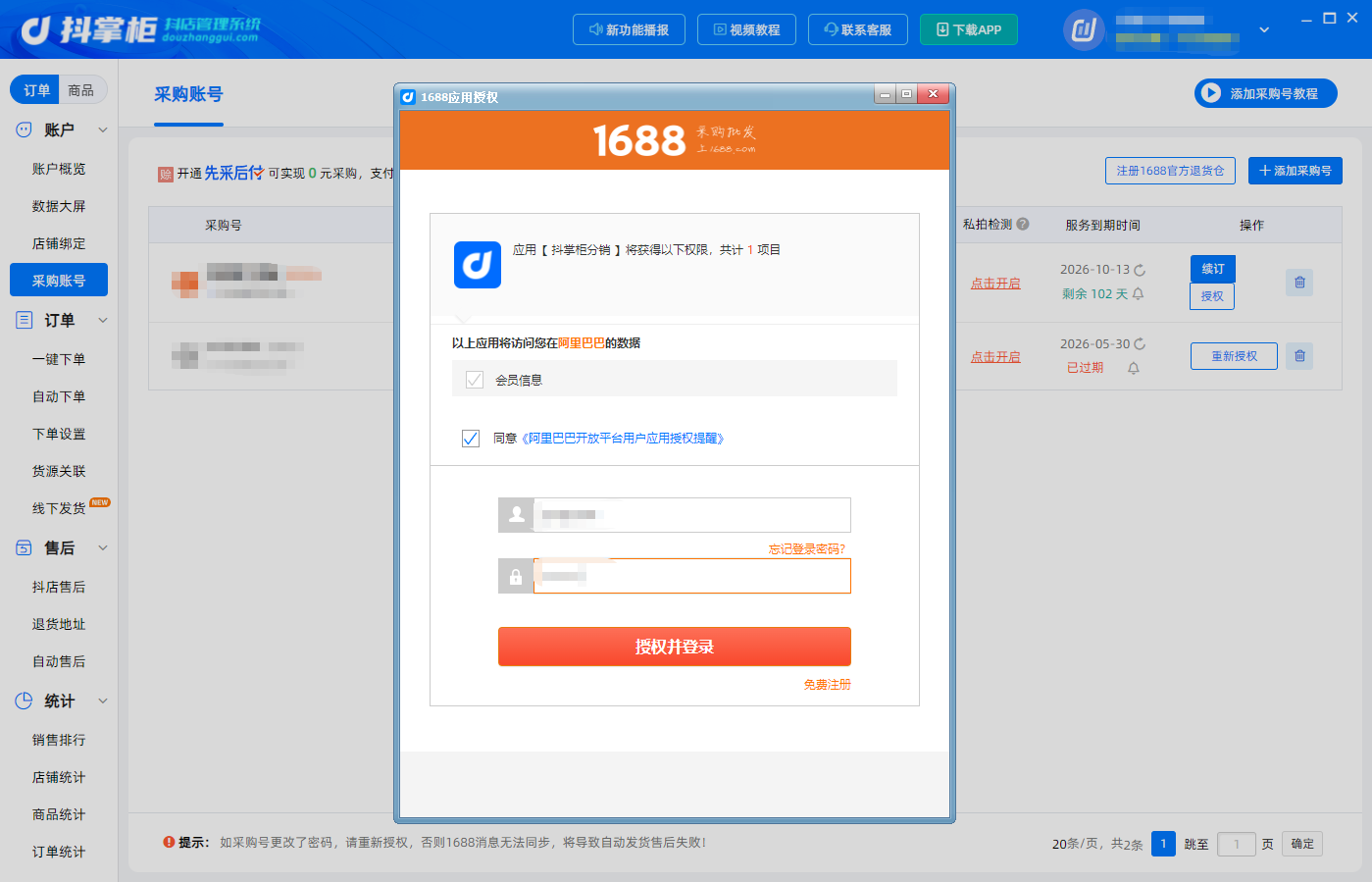Collapse the 订单 sidebar section
1372x882 pixels.
(103, 320)
